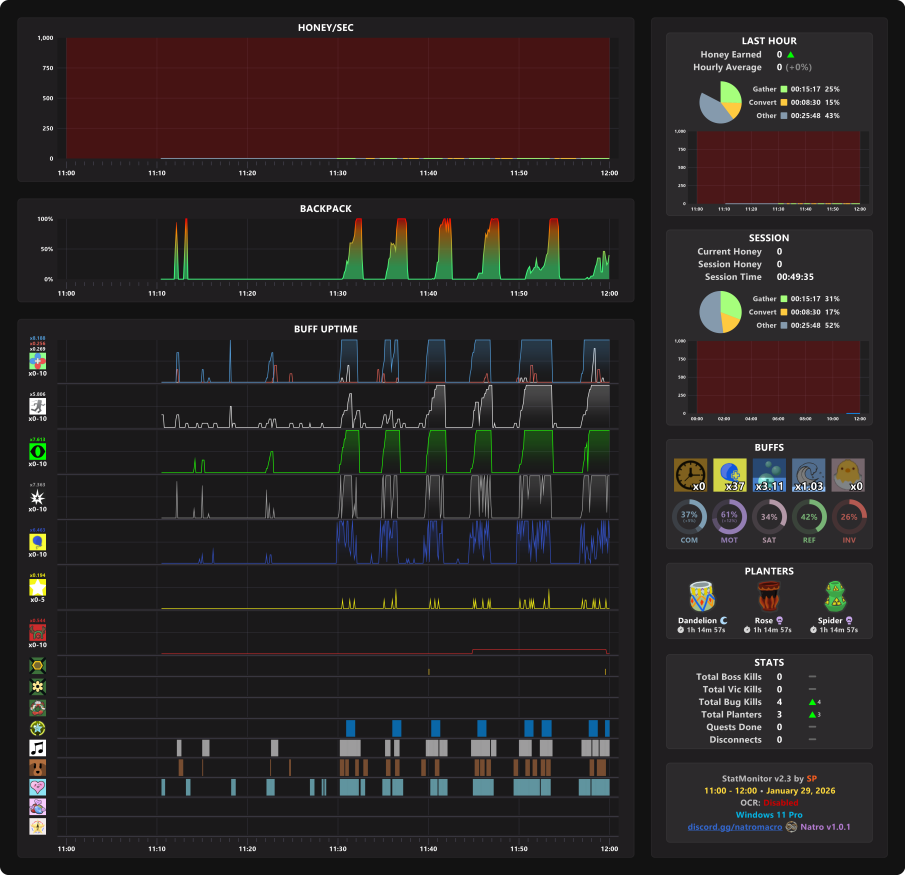Screen dimensions: 905x875
Task: Click the Disconnects label in Stats
Action: click(x=735, y=740)
